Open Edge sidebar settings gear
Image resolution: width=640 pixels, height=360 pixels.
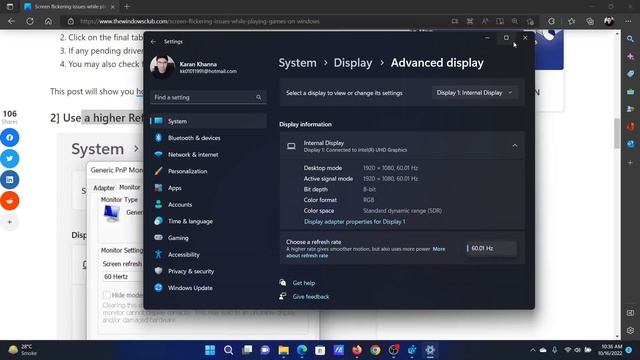pos(631,331)
